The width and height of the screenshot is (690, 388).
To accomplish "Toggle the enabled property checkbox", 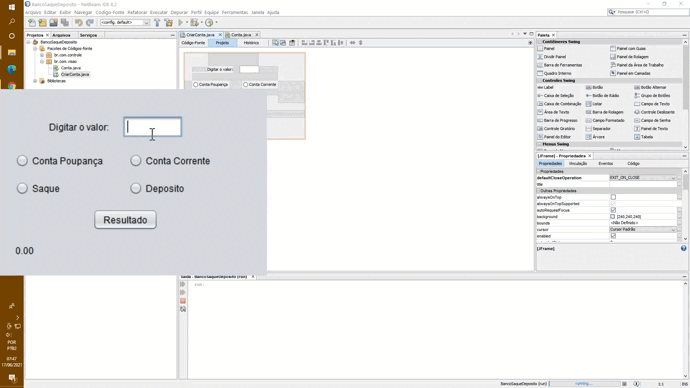I will pyautogui.click(x=613, y=236).
